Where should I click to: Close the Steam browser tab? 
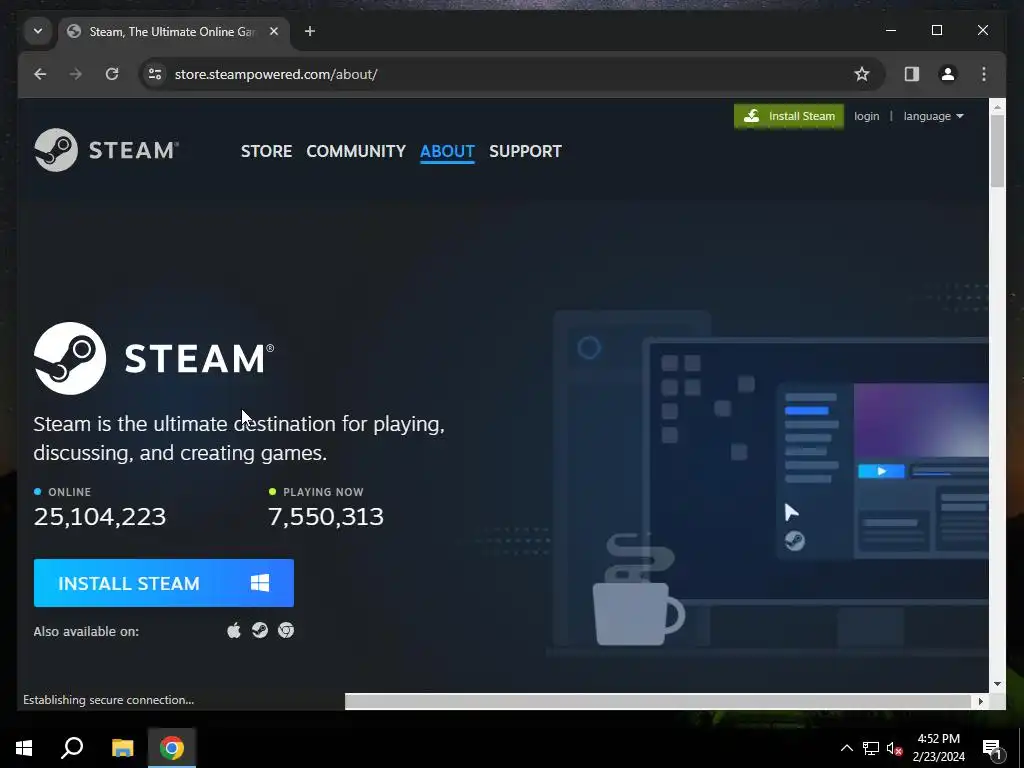tap(274, 31)
